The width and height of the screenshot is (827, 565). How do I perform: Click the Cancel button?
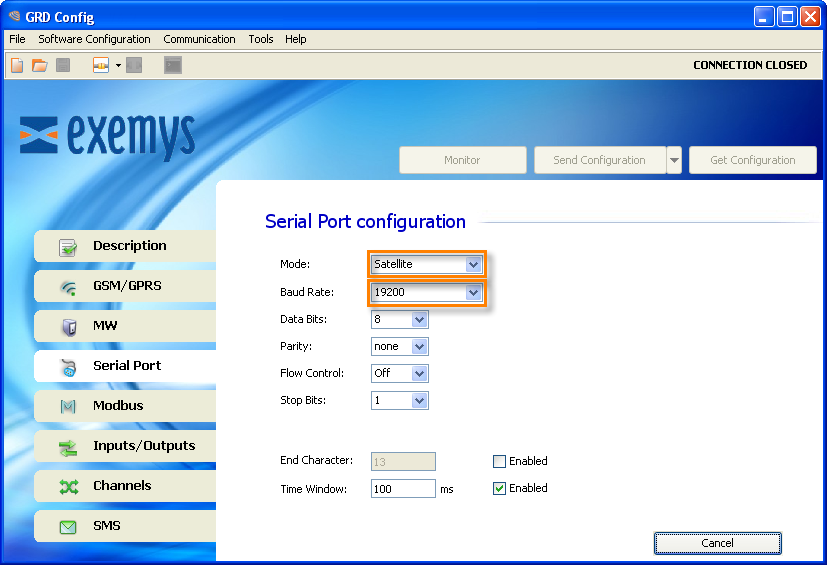[717, 543]
